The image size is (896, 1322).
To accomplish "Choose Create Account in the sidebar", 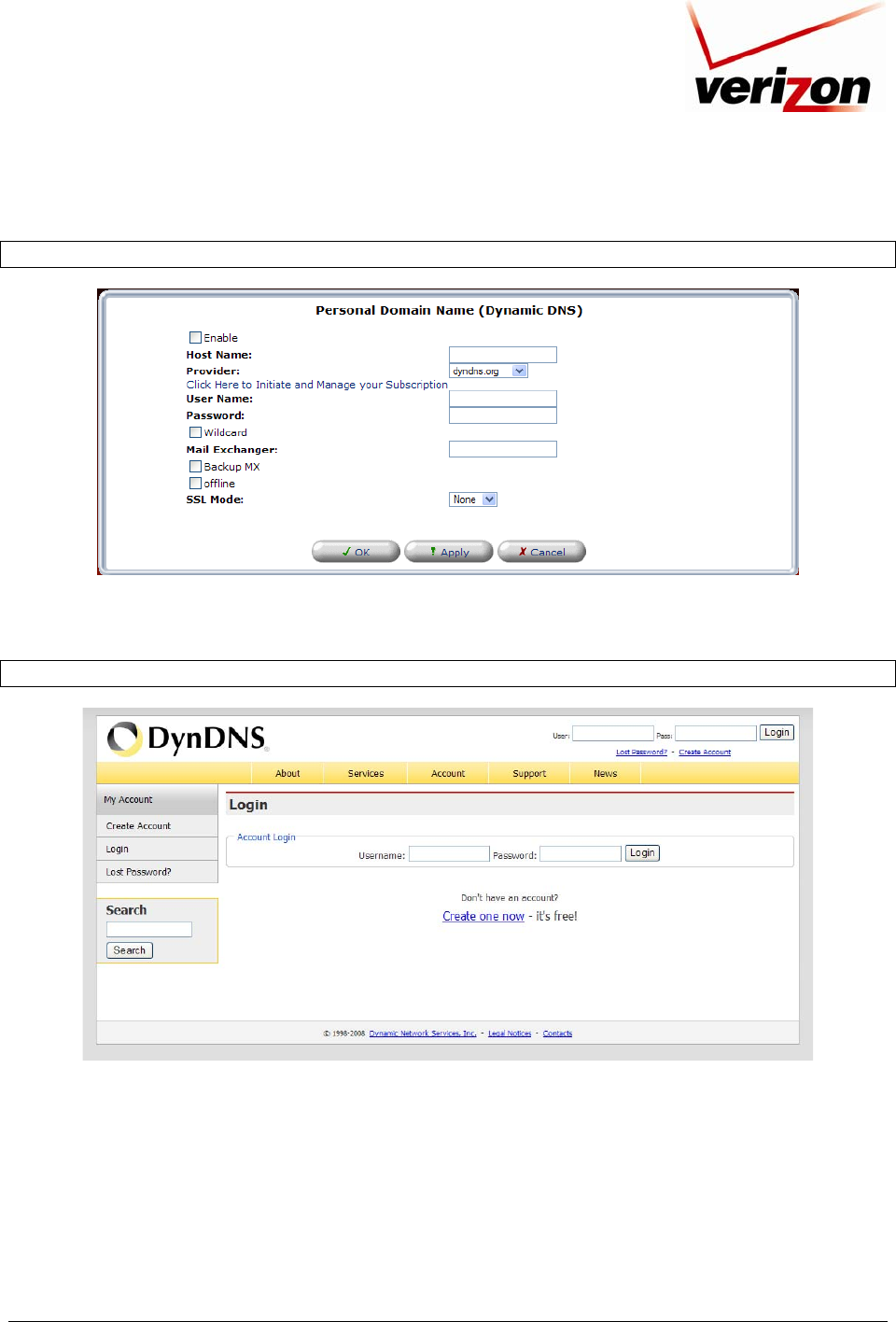I will (157, 826).
